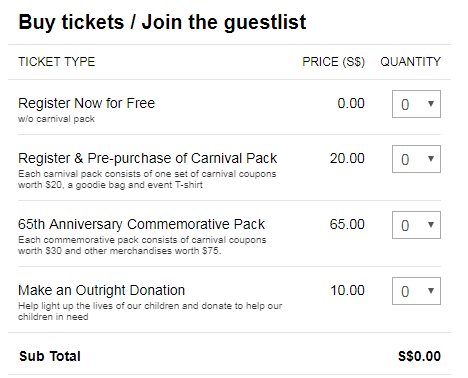
Task: Select the Register Now for Free title
Action: 87,103
